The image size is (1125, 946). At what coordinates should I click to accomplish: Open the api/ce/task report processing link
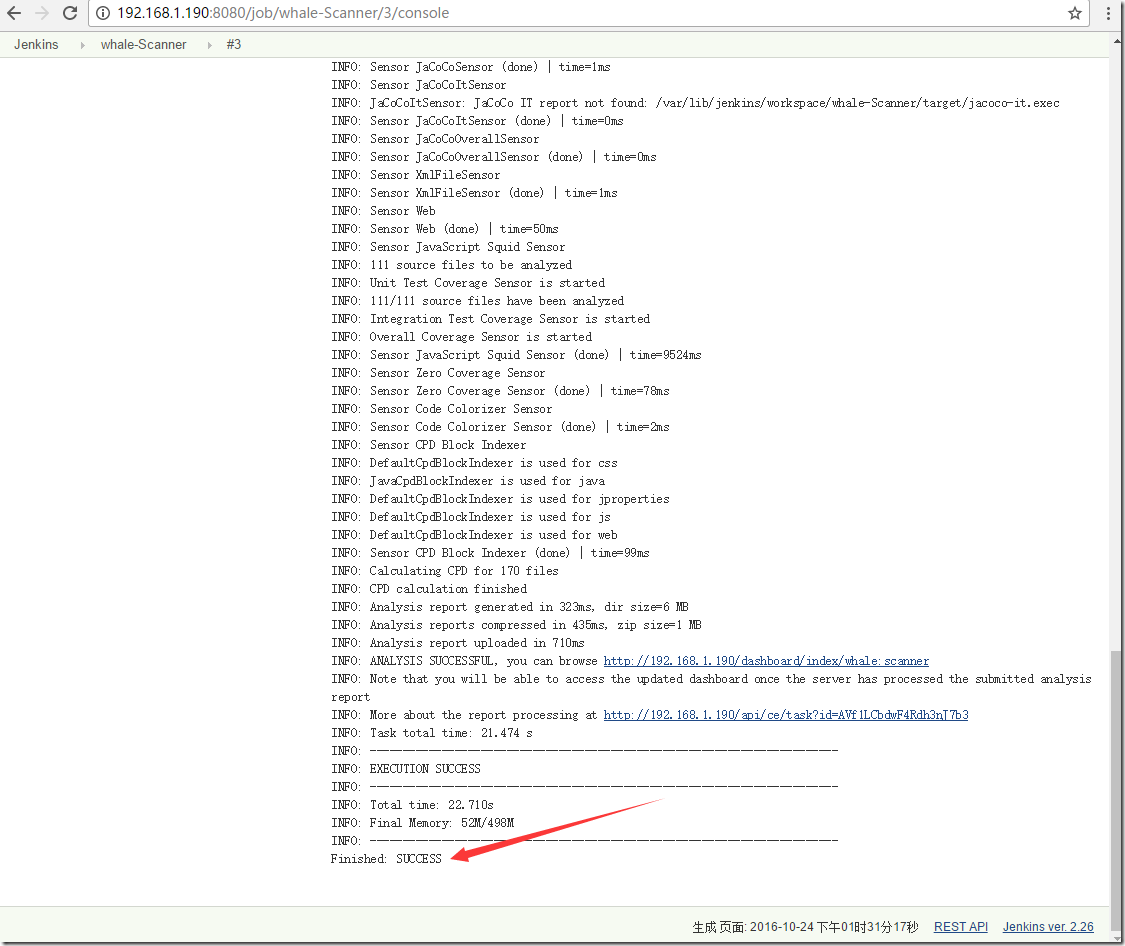point(786,715)
